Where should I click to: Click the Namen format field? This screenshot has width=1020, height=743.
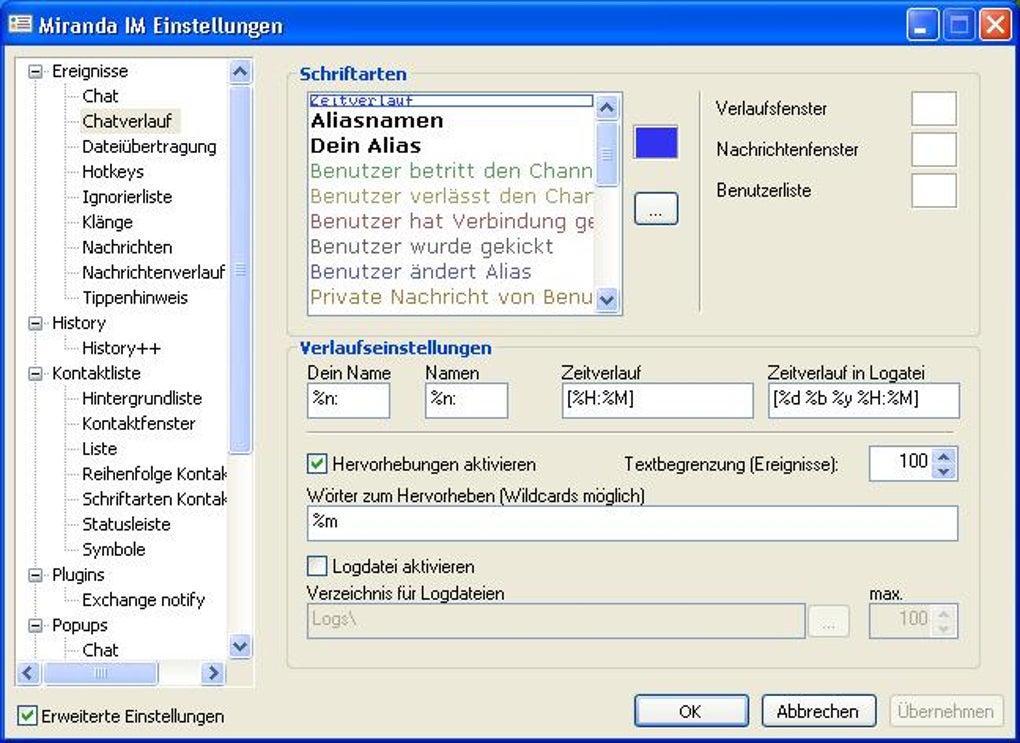pos(466,400)
